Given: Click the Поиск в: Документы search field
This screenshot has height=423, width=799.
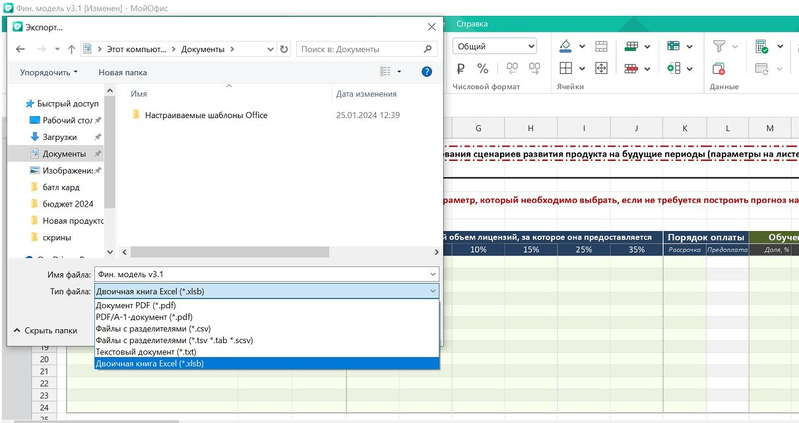Looking at the screenshot, I should 366,49.
